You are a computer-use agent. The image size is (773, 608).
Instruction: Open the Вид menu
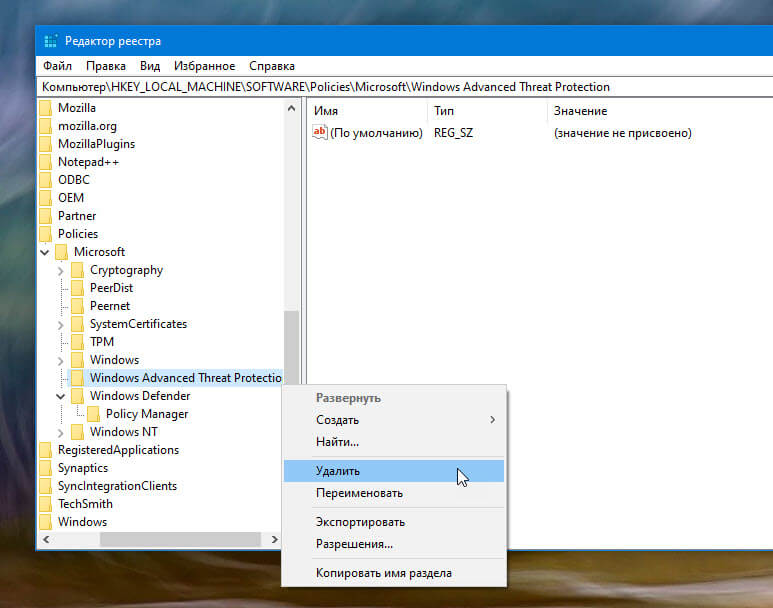coord(150,66)
